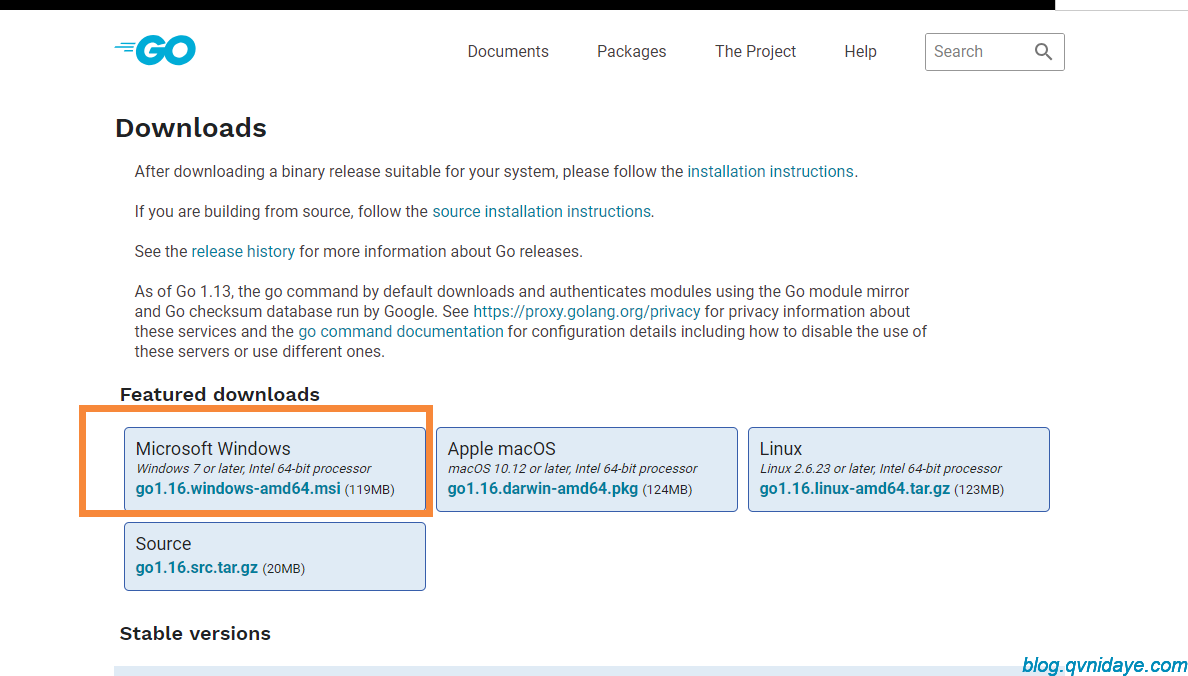Open the Documents menu
The height and width of the screenshot is (676, 1188).
coord(508,52)
